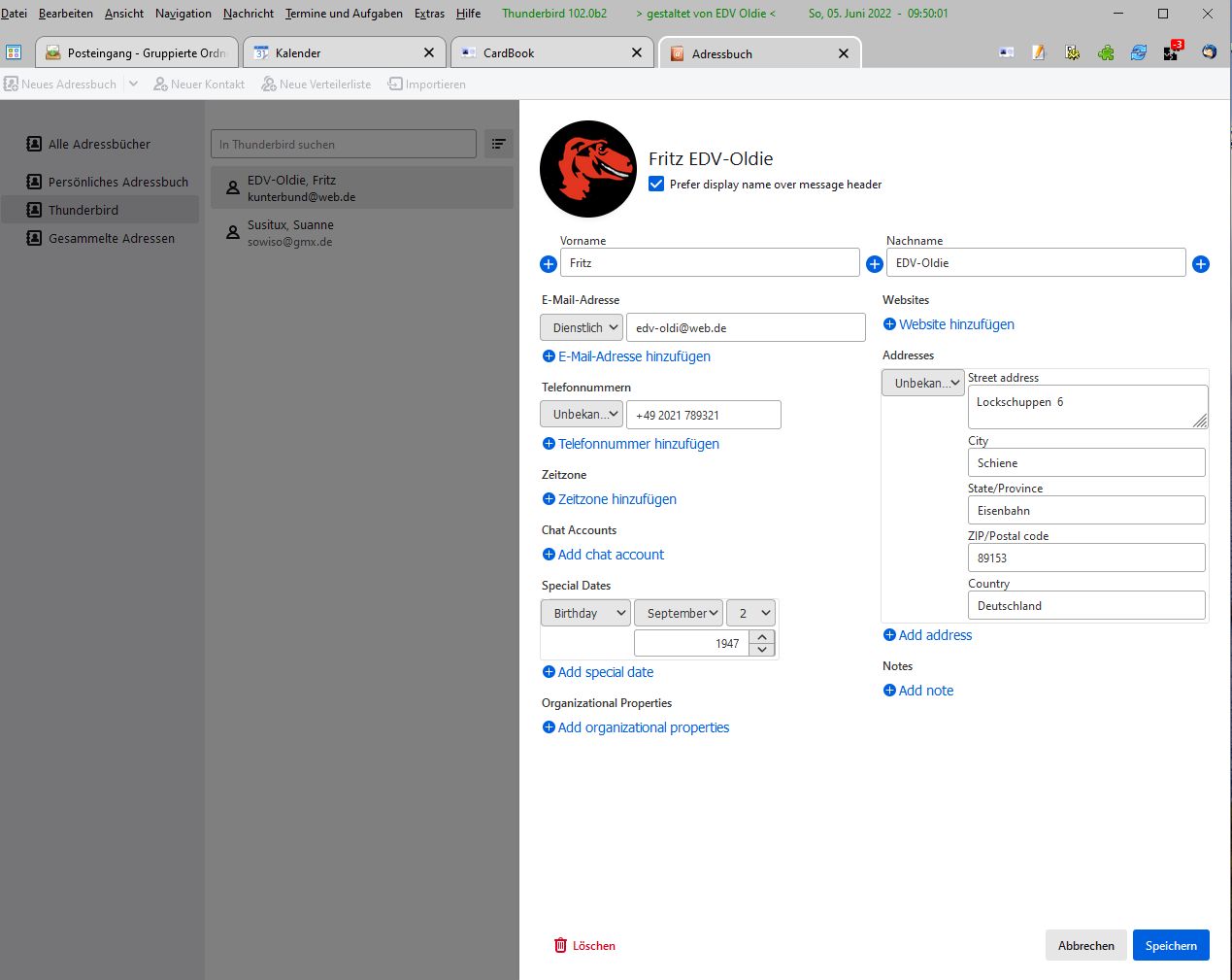Click the Abbrechen button
1232x980 pixels.
(x=1086, y=945)
